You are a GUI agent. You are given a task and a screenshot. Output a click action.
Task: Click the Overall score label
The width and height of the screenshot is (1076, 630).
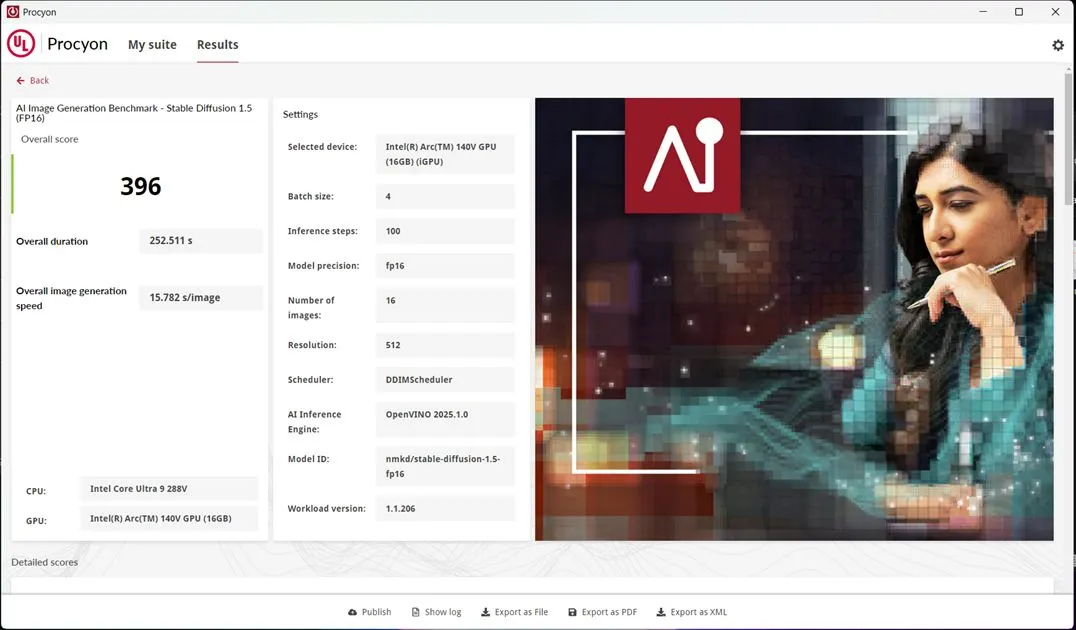click(x=49, y=139)
